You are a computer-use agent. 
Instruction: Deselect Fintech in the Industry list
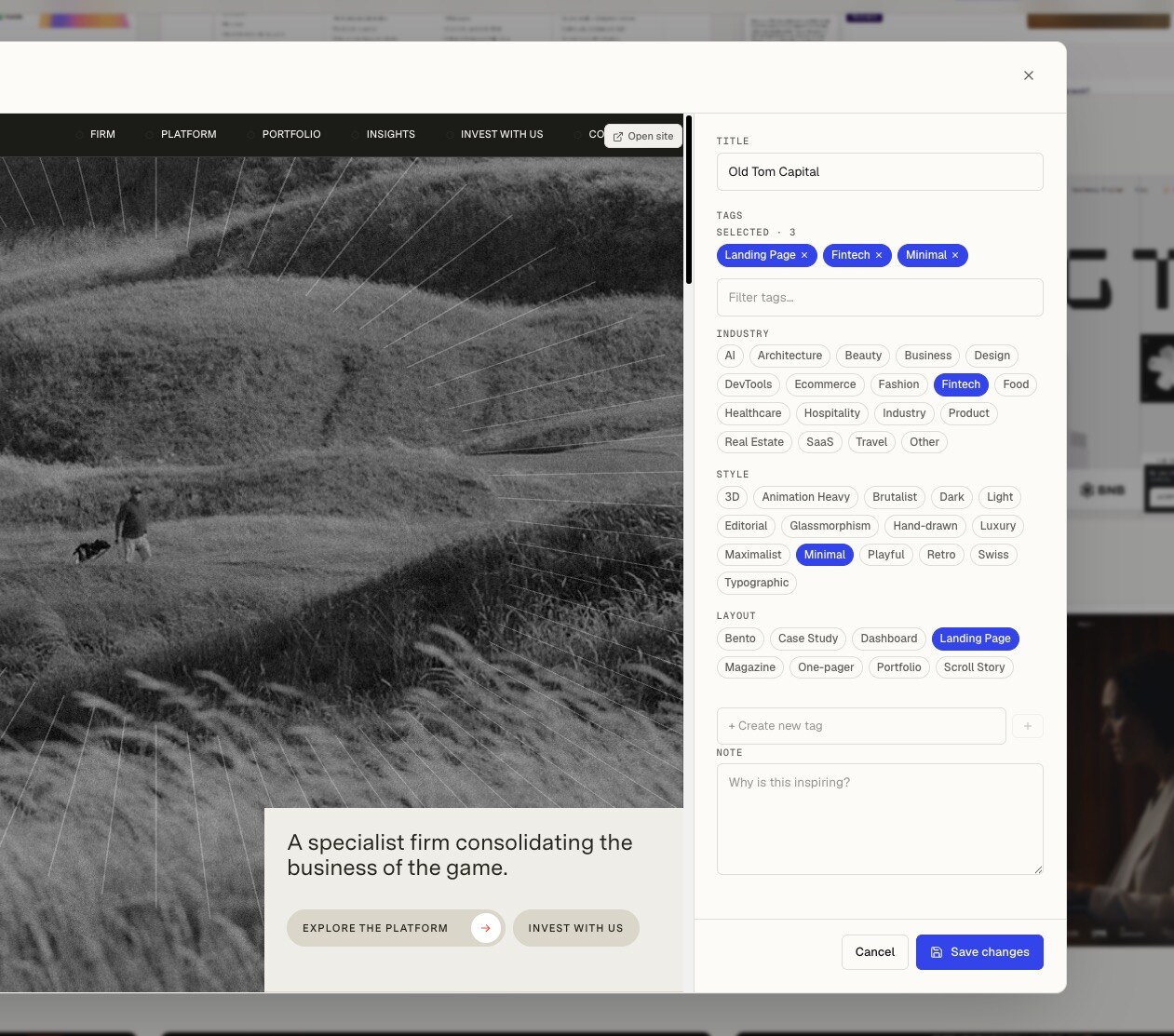961,384
